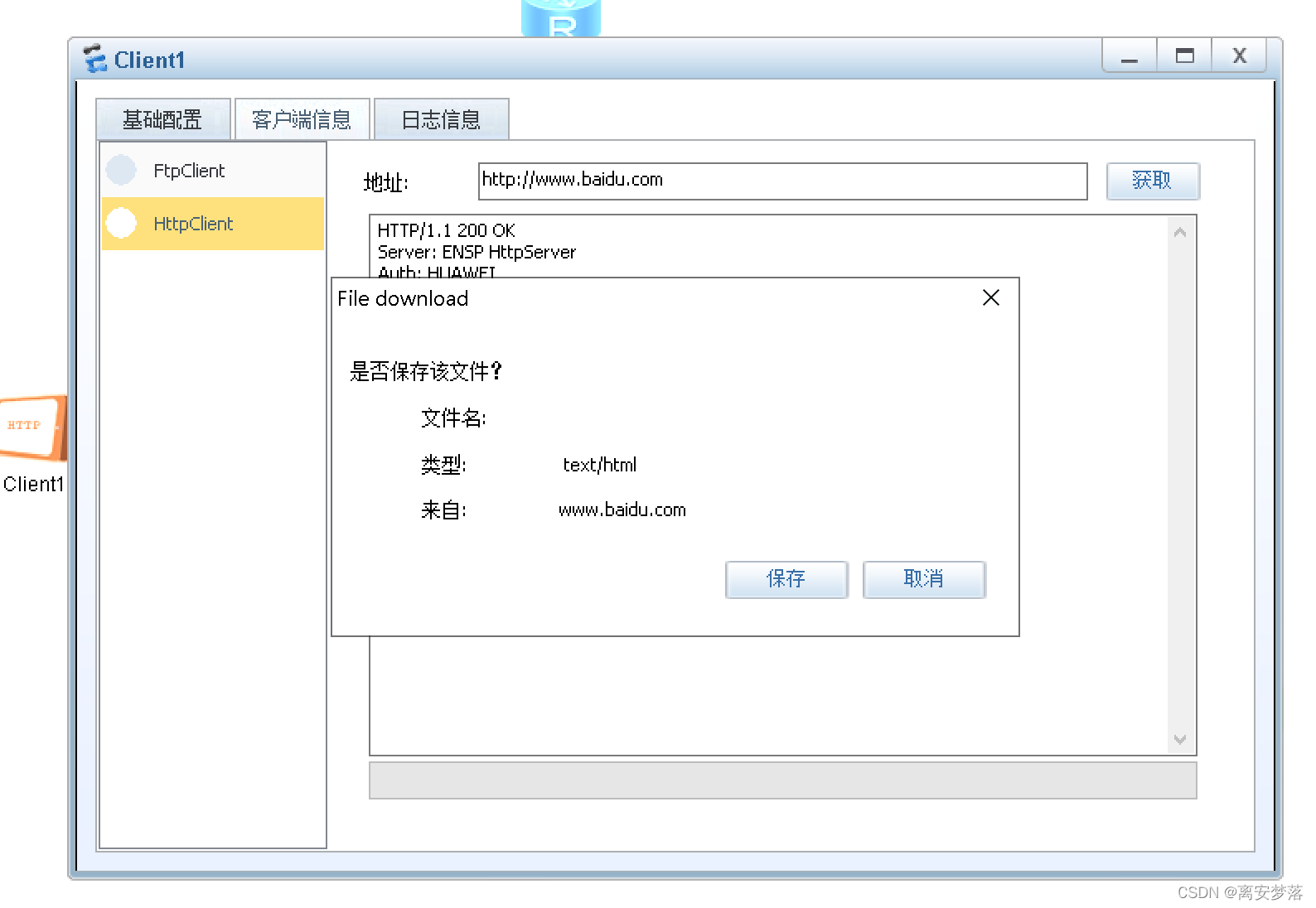
Task: Click the gray progress bar below response pane
Action: tap(783, 780)
